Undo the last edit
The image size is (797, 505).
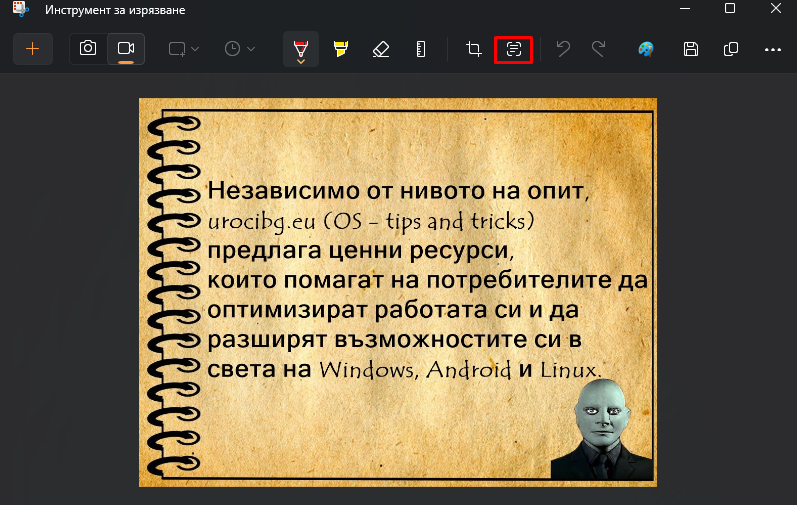click(x=563, y=49)
